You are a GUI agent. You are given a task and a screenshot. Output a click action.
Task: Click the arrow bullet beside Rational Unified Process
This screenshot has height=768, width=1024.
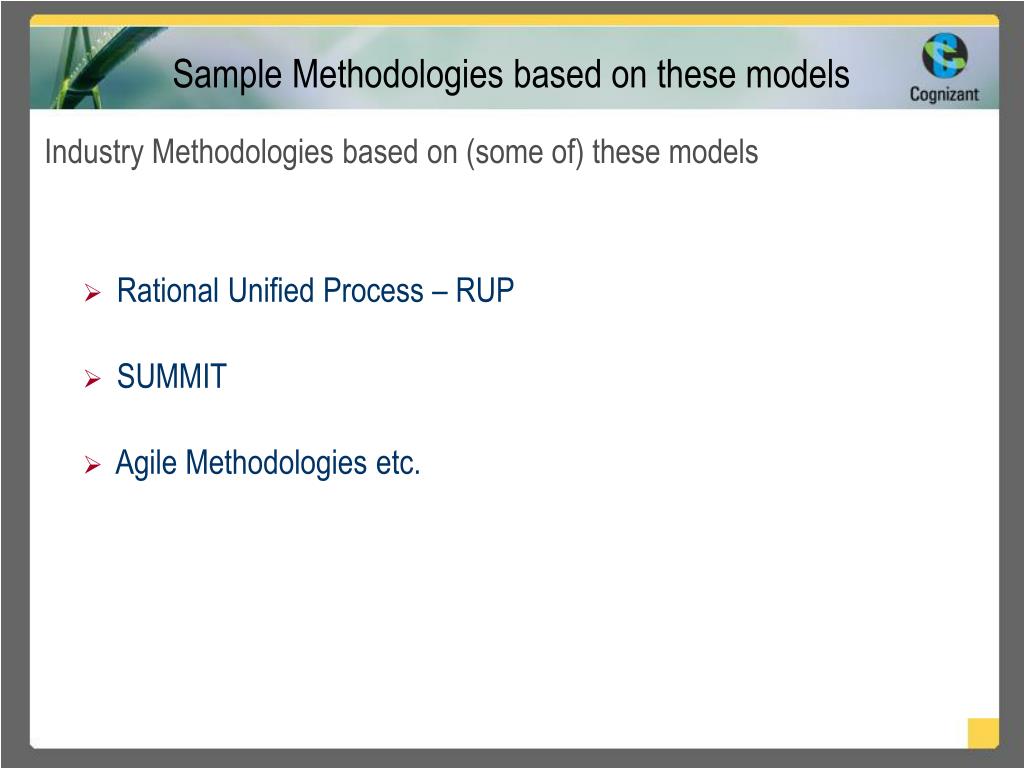(x=93, y=293)
